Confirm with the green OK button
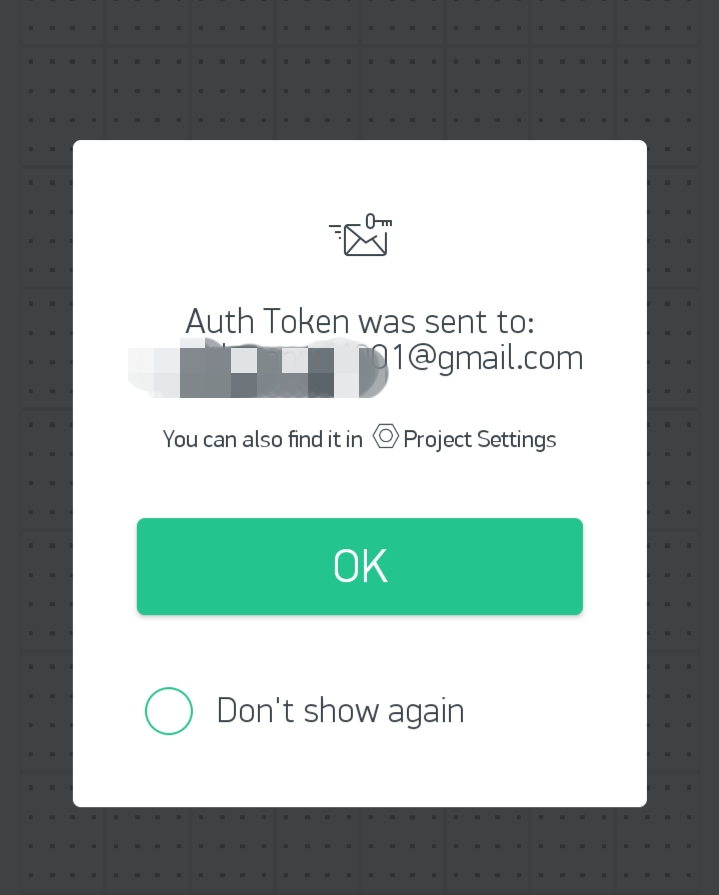 coord(360,566)
